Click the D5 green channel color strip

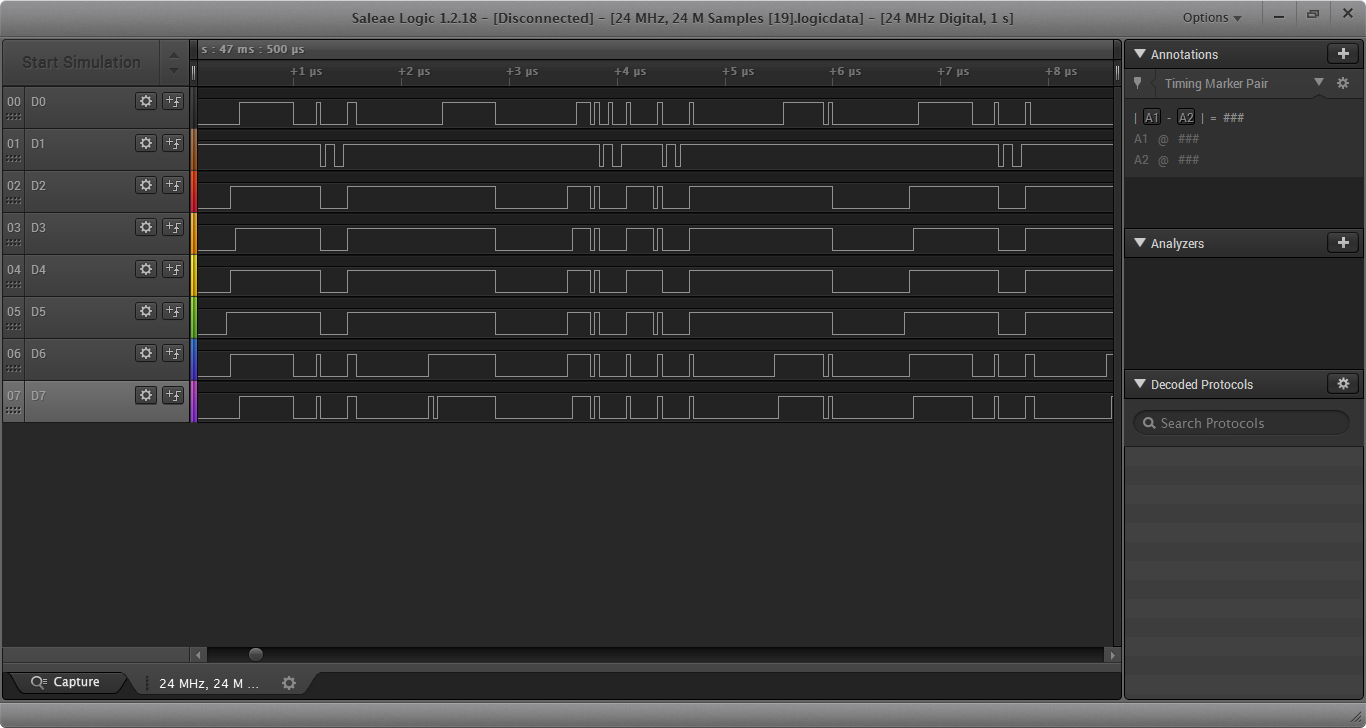click(194, 317)
